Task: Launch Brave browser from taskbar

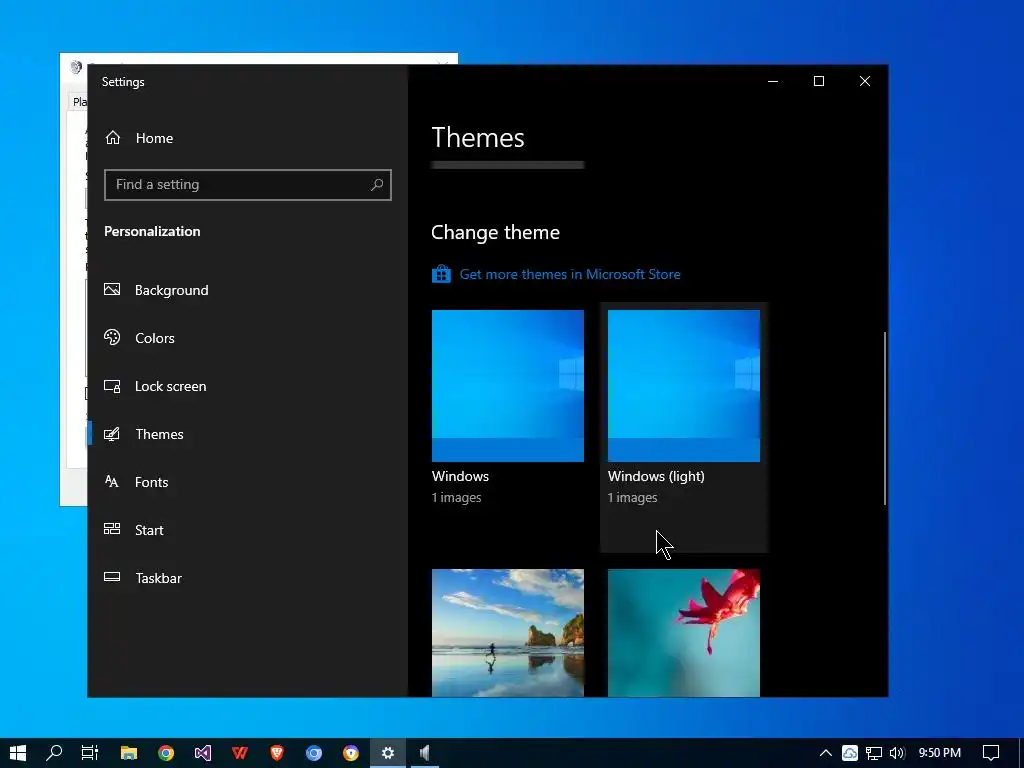Action: 277,753
